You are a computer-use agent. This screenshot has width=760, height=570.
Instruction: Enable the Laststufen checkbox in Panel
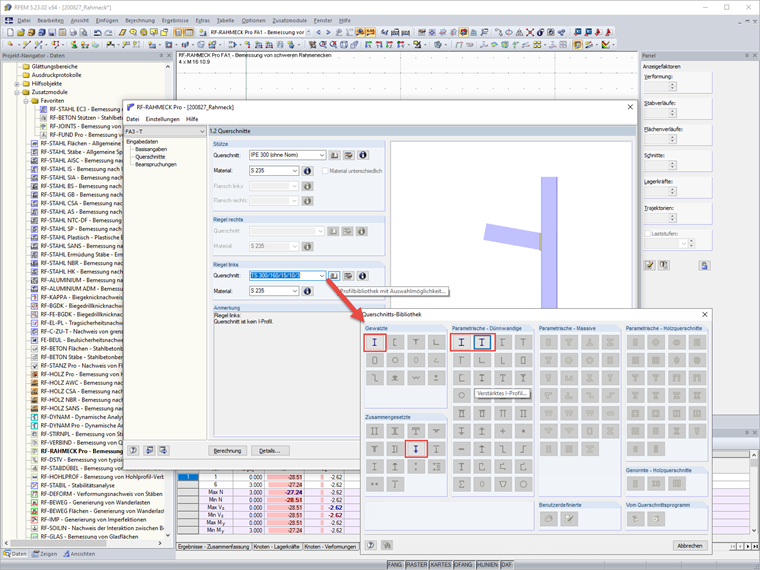(x=649, y=233)
